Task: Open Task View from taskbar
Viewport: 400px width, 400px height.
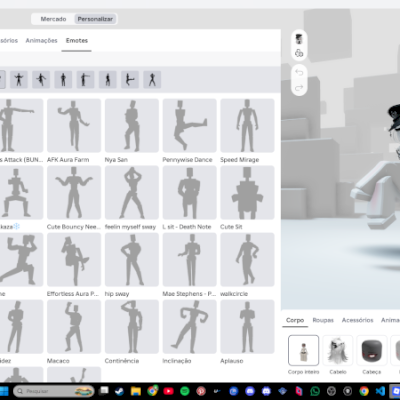Action: pyautogui.click(x=105, y=391)
